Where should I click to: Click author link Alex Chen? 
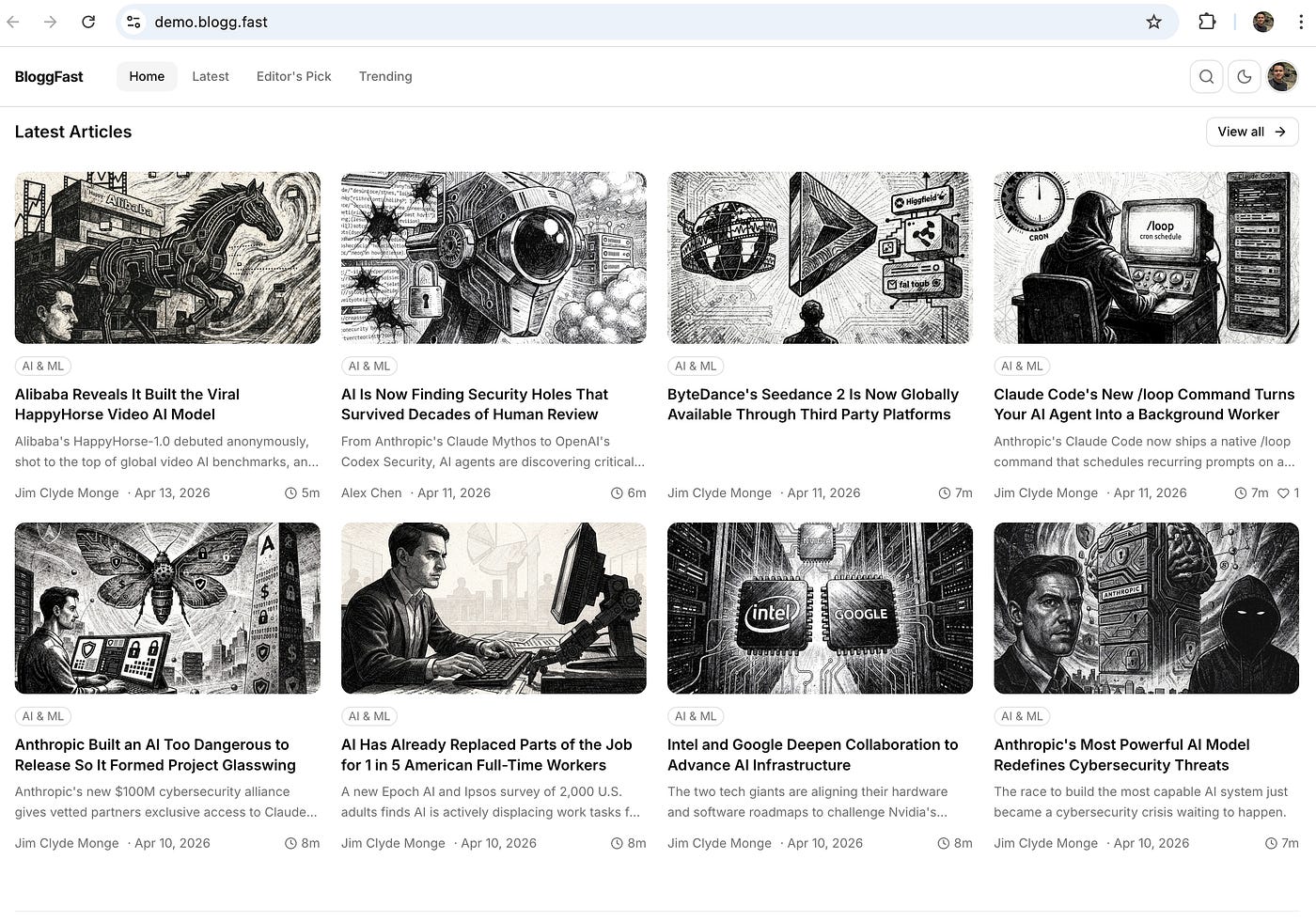pyautogui.click(x=370, y=492)
